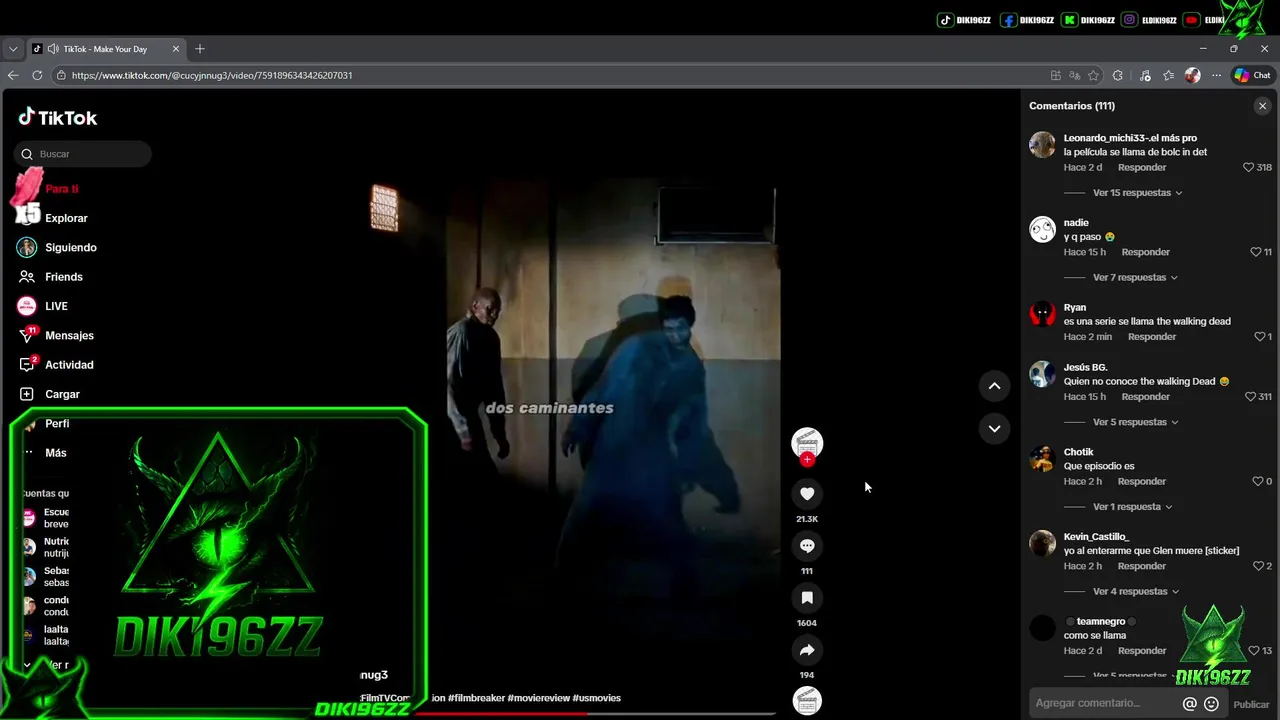Seek on the video progress bar
Image resolution: width=1280 pixels, height=720 pixels.
[596, 713]
